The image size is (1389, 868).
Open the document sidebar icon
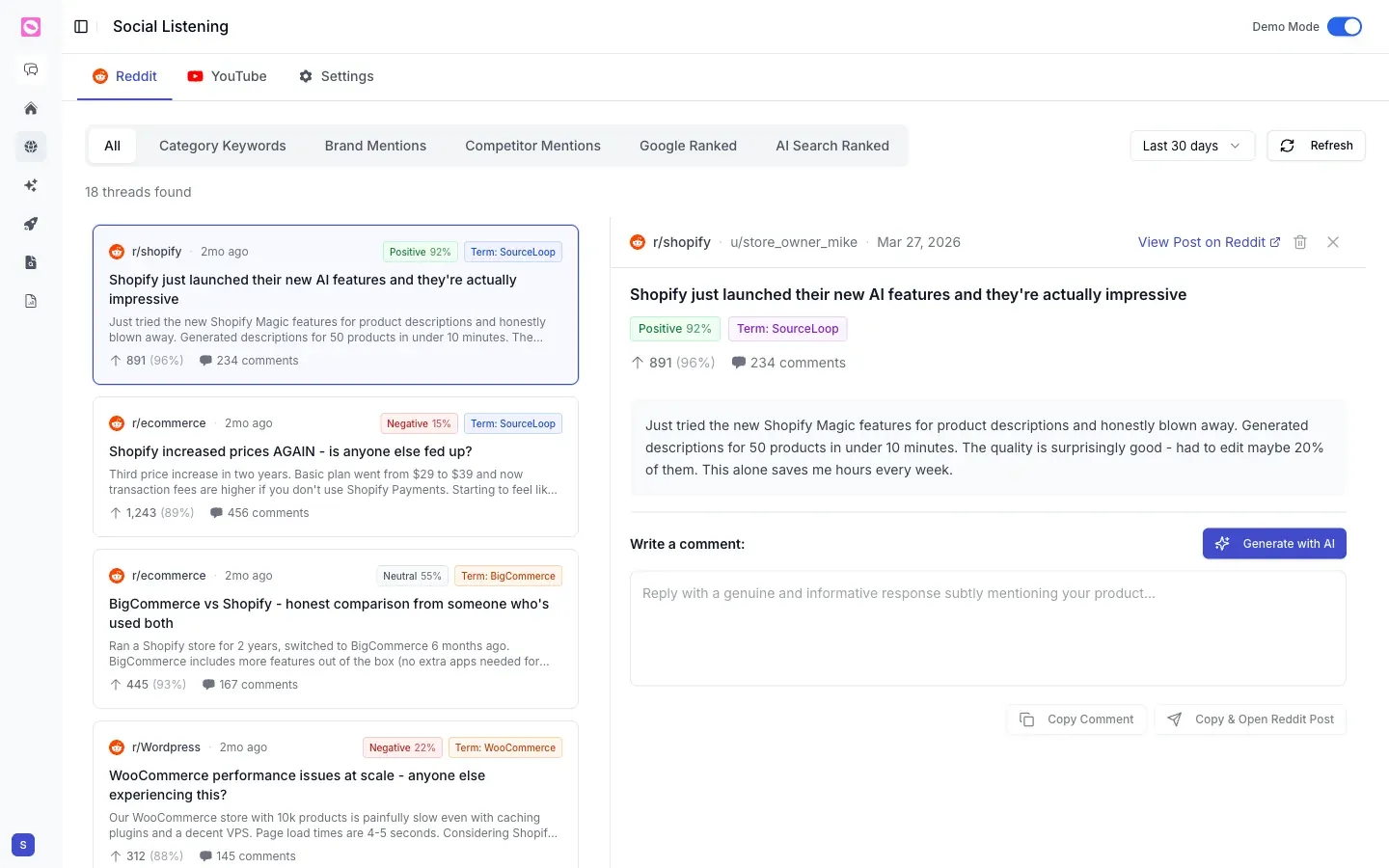coord(31,262)
